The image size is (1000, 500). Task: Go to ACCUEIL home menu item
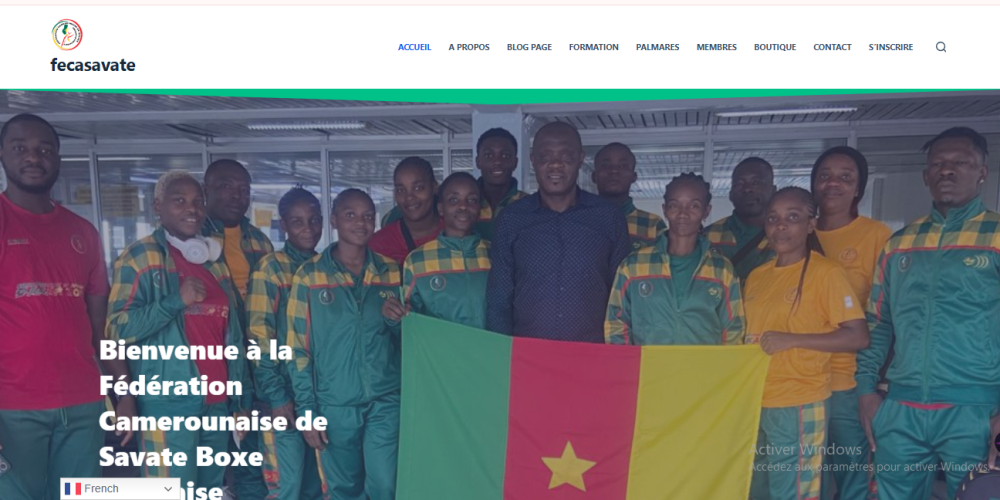[x=415, y=47]
